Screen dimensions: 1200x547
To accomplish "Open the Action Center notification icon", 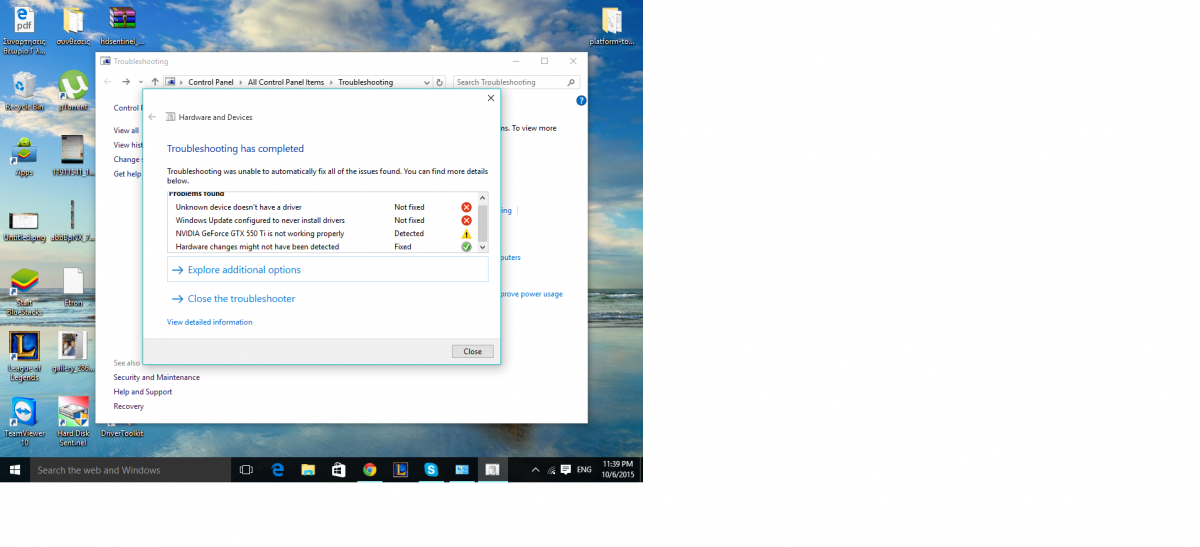I will click(x=566, y=470).
